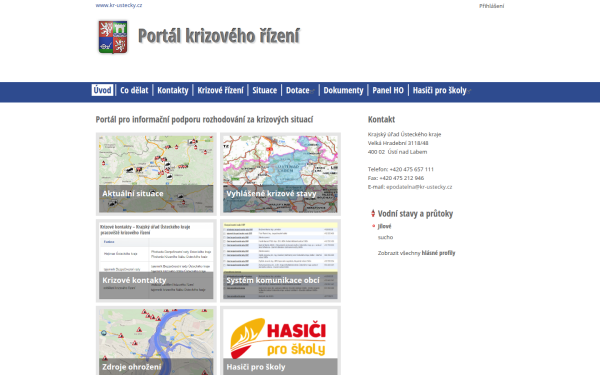Click the Zdroje ohrožení caption

[132, 367]
